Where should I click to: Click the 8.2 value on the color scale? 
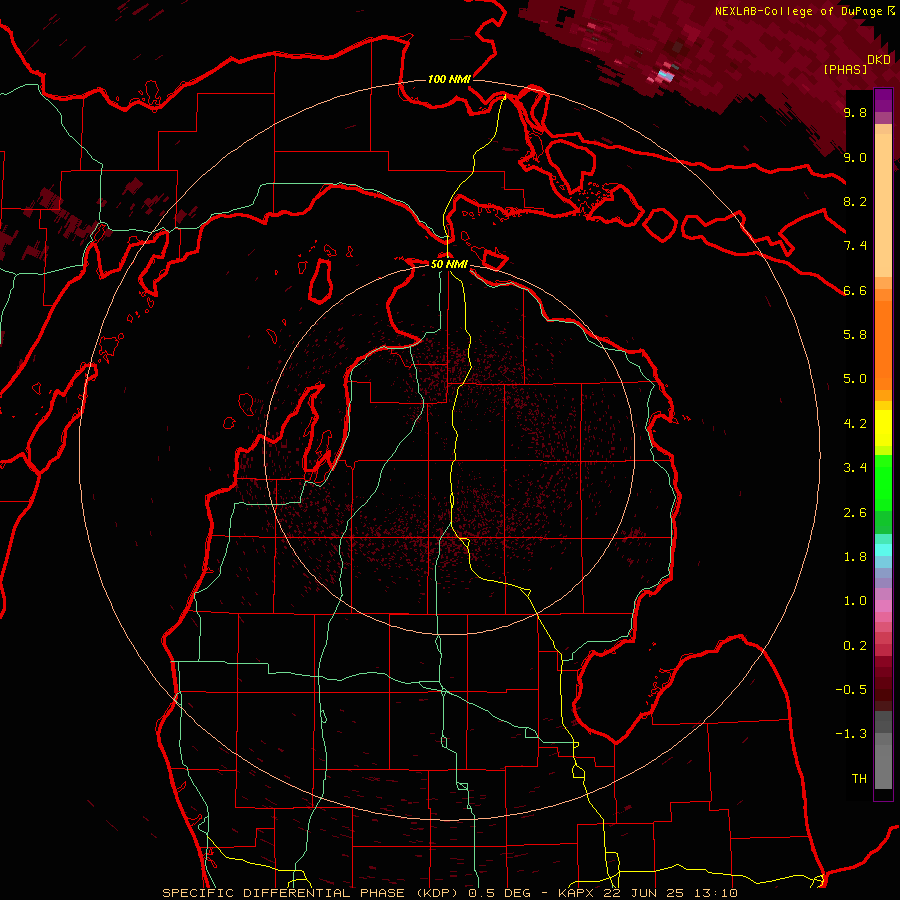(855, 201)
